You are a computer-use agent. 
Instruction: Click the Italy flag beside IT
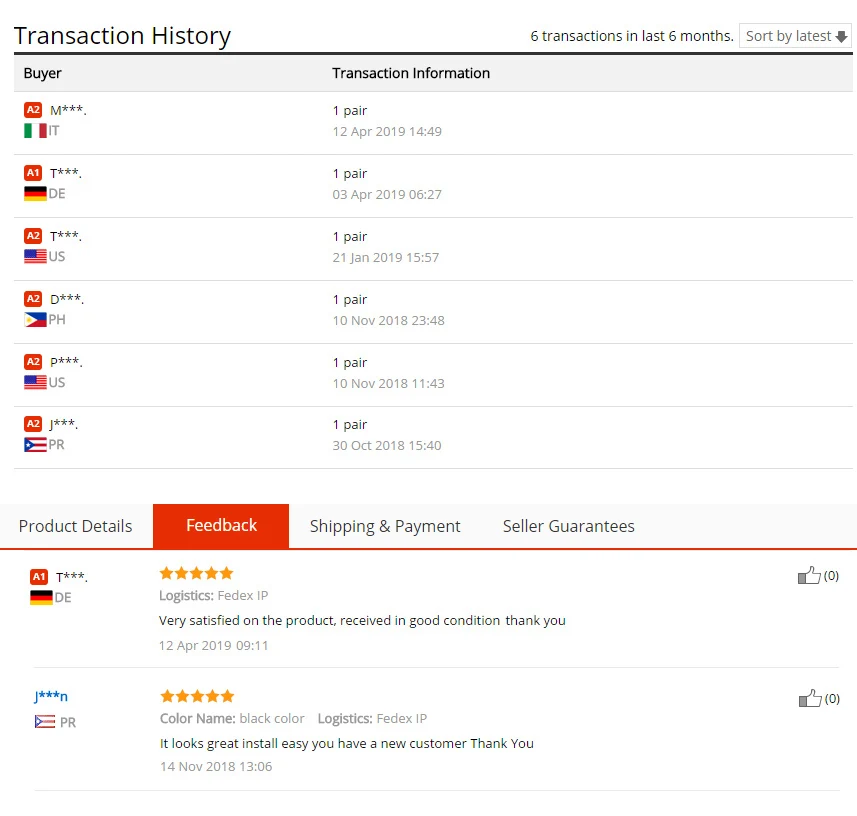35,131
